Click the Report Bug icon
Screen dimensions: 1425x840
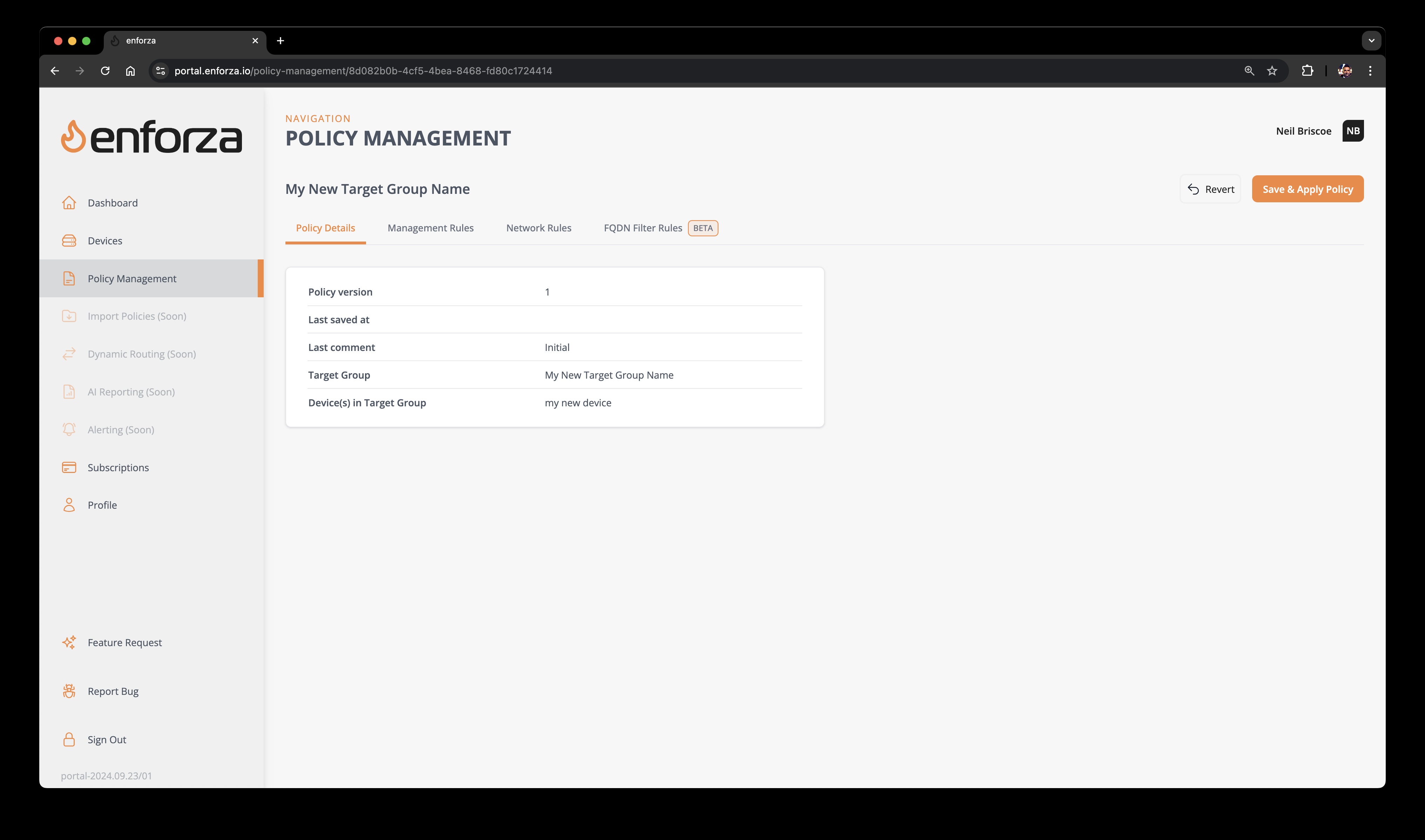click(69, 690)
